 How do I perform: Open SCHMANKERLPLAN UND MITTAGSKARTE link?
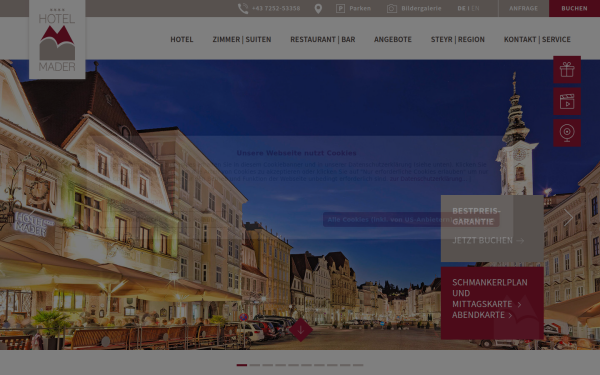[x=490, y=293]
